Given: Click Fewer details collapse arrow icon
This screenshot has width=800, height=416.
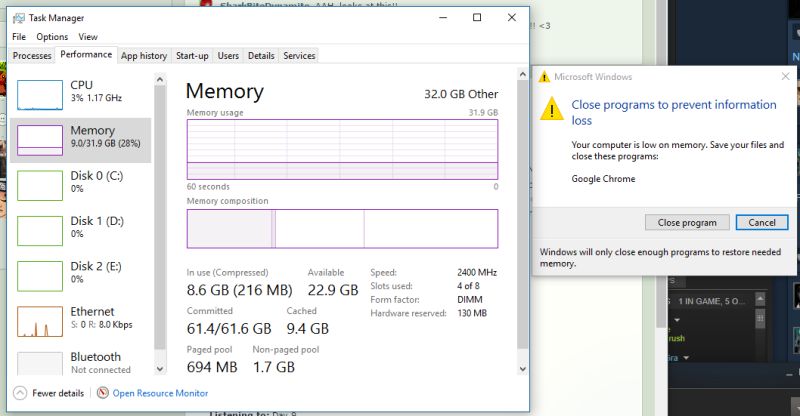Looking at the screenshot, I should click(x=20, y=393).
